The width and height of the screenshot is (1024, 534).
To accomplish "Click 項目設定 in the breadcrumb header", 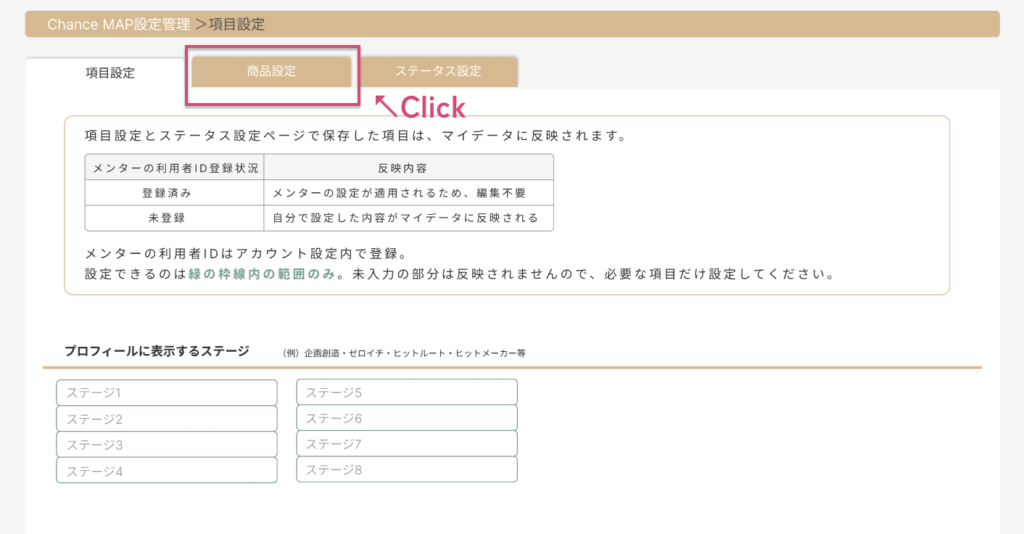I will pos(237,24).
